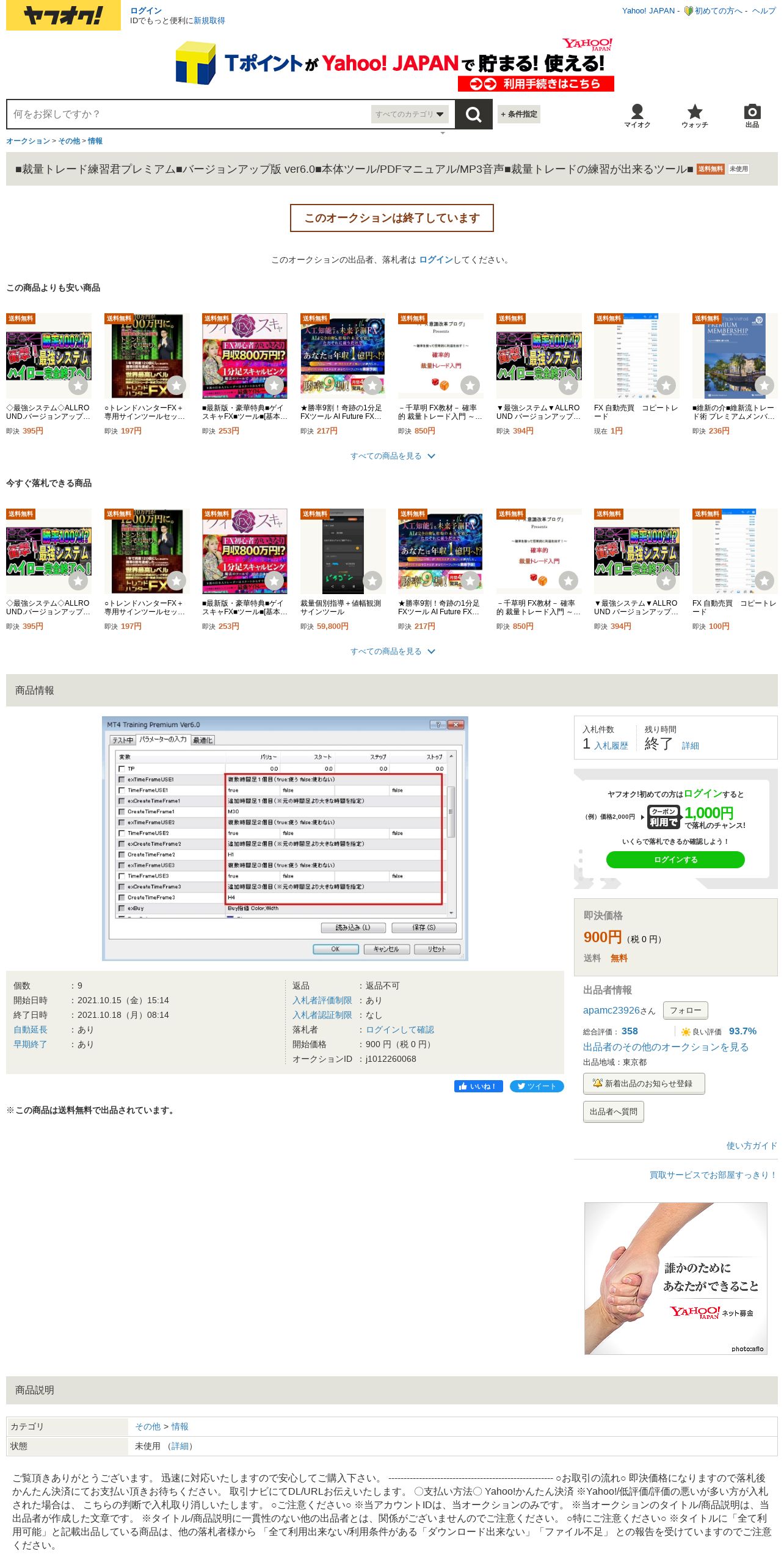Click the 入札者認証制限 link
Viewport: 784px width, 1568px height.
(322, 1015)
